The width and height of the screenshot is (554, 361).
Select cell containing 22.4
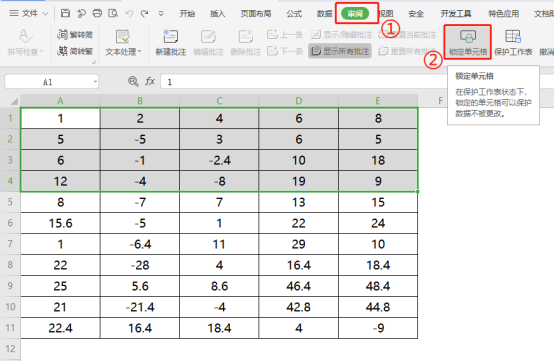(x=60, y=328)
